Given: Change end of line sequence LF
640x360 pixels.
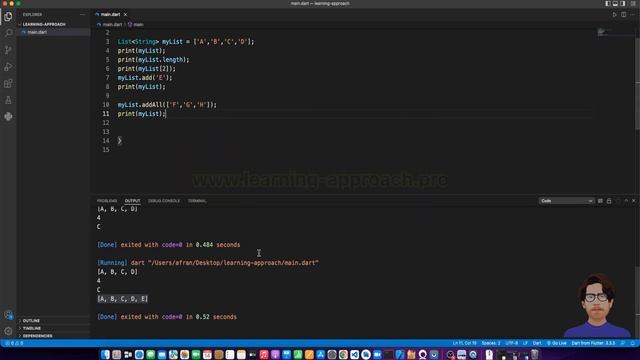Looking at the screenshot, I should point(525,343).
